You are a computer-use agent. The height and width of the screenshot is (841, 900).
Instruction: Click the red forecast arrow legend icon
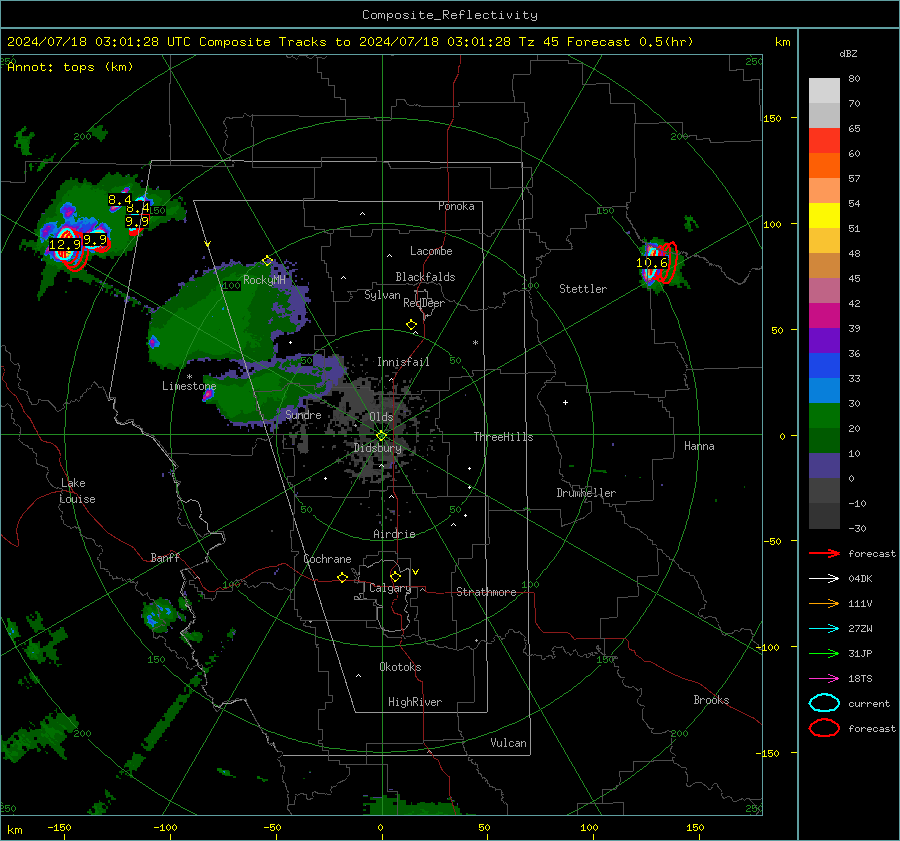pyautogui.click(x=824, y=553)
